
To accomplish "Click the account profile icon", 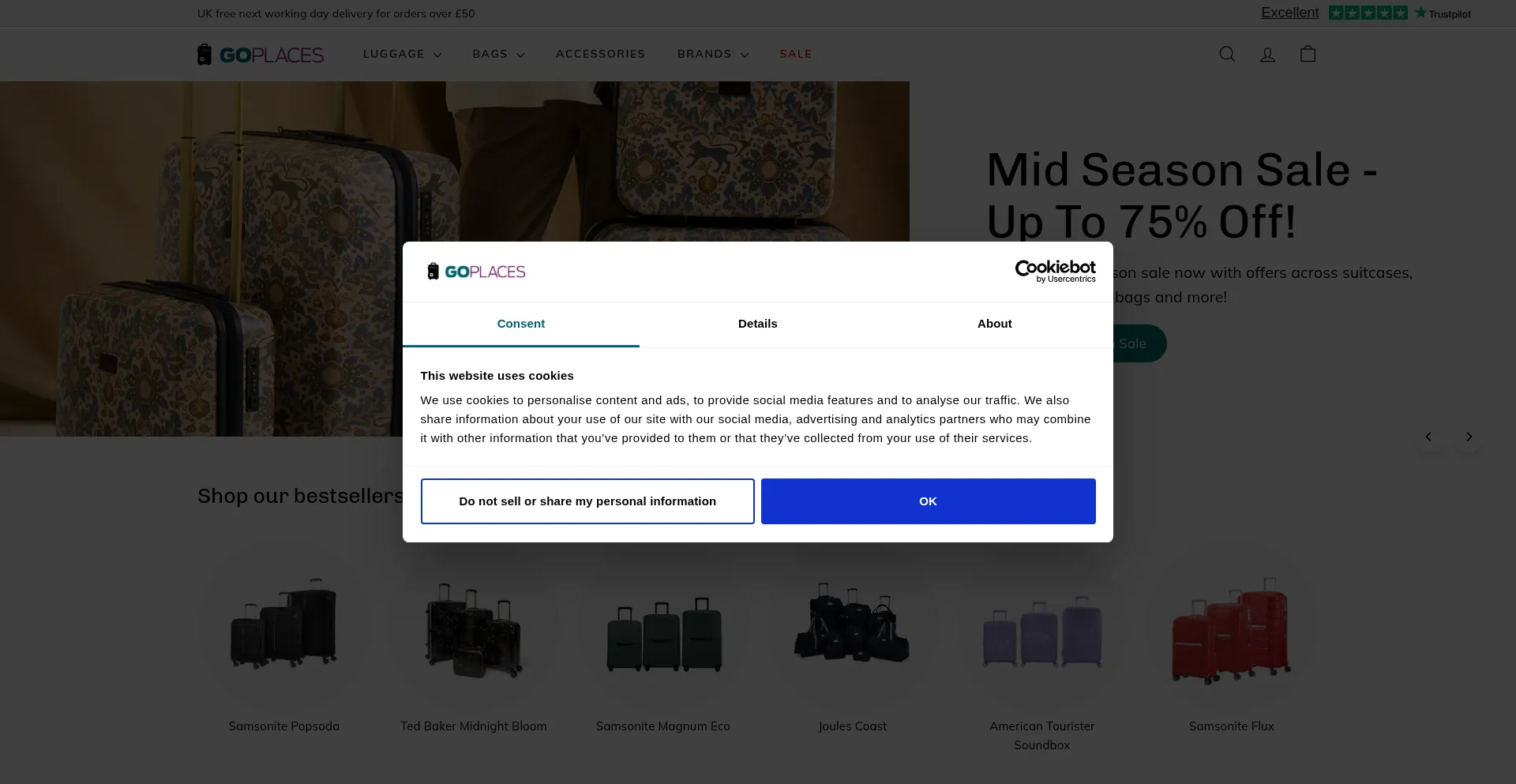I will pos(1267,54).
